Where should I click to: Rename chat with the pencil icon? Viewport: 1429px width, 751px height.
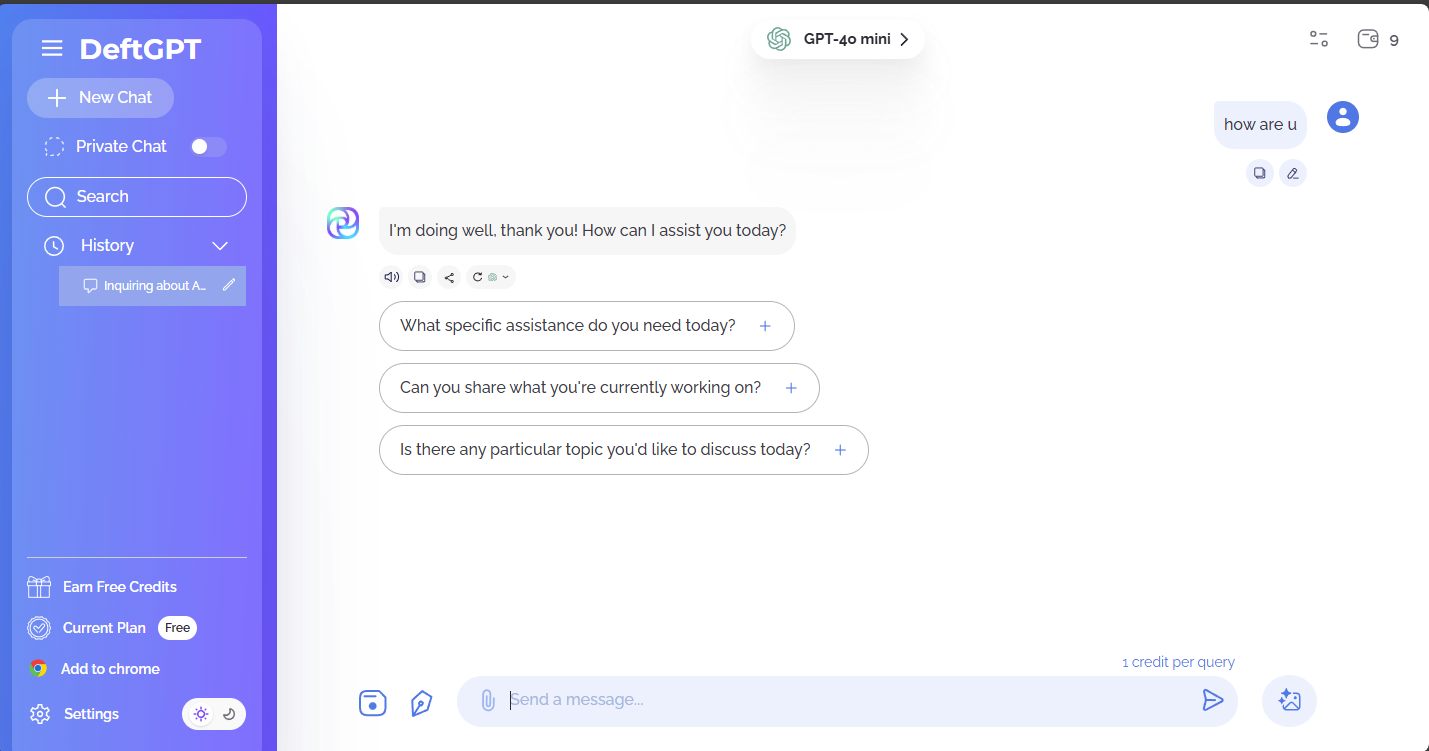[229, 285]
